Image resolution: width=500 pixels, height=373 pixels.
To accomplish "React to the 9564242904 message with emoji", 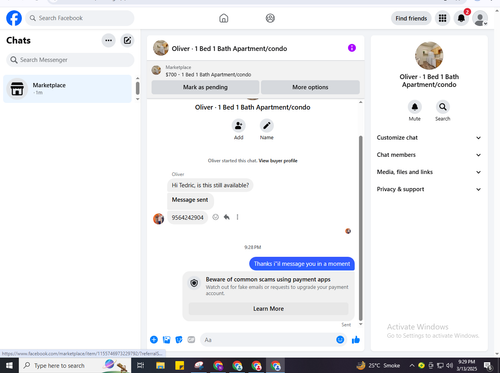I will coord(216,217).
